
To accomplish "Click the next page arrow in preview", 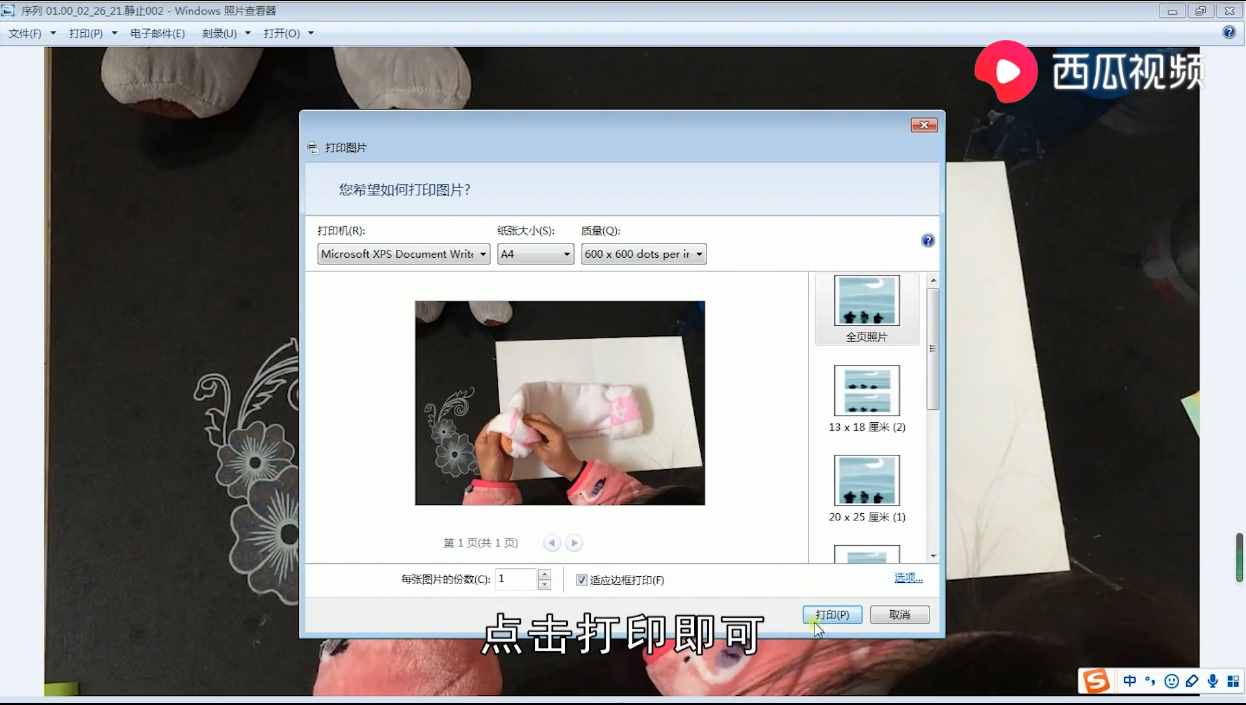I will point(573,543).
